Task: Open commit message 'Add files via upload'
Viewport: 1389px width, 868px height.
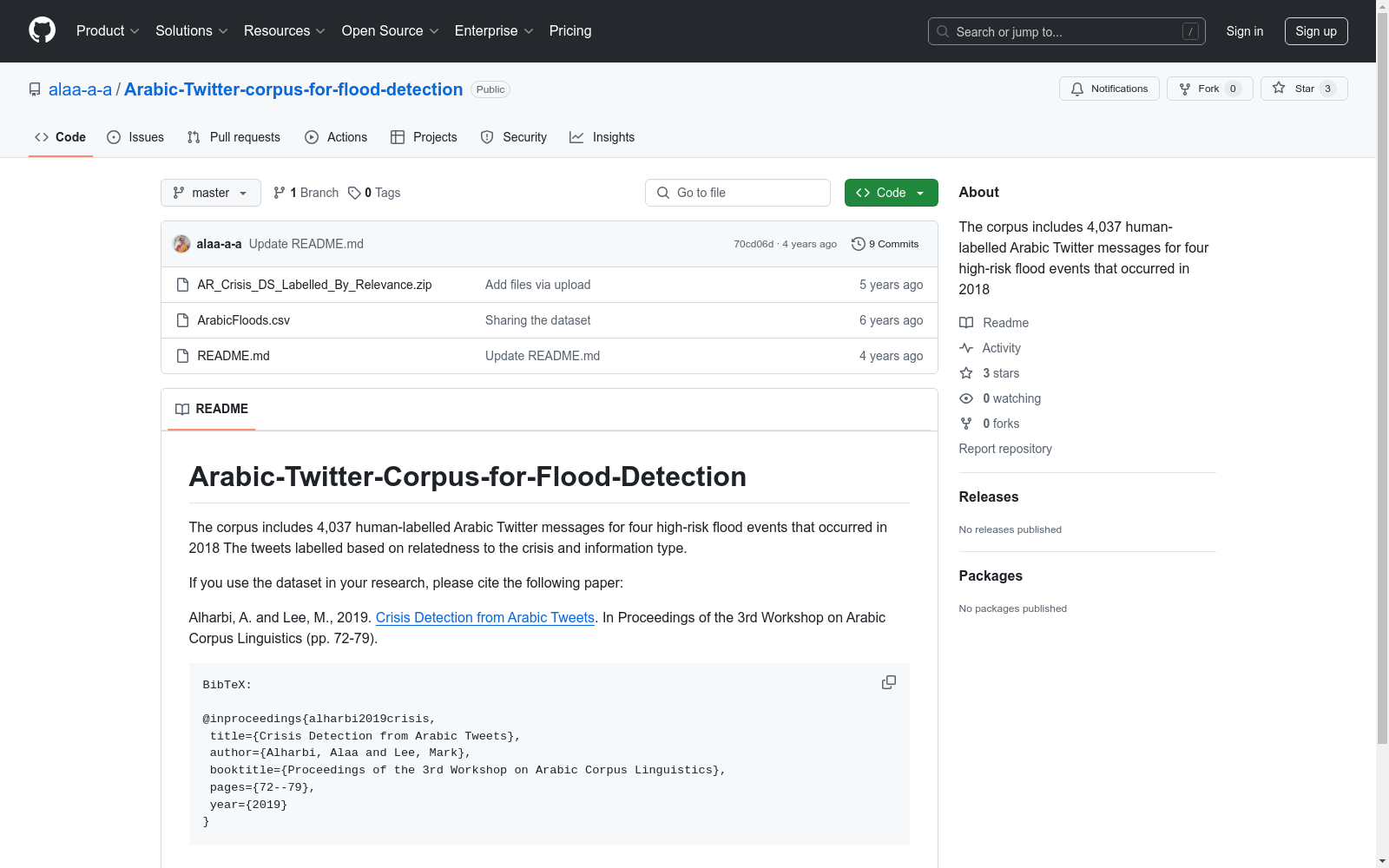Action: point(538,285)
